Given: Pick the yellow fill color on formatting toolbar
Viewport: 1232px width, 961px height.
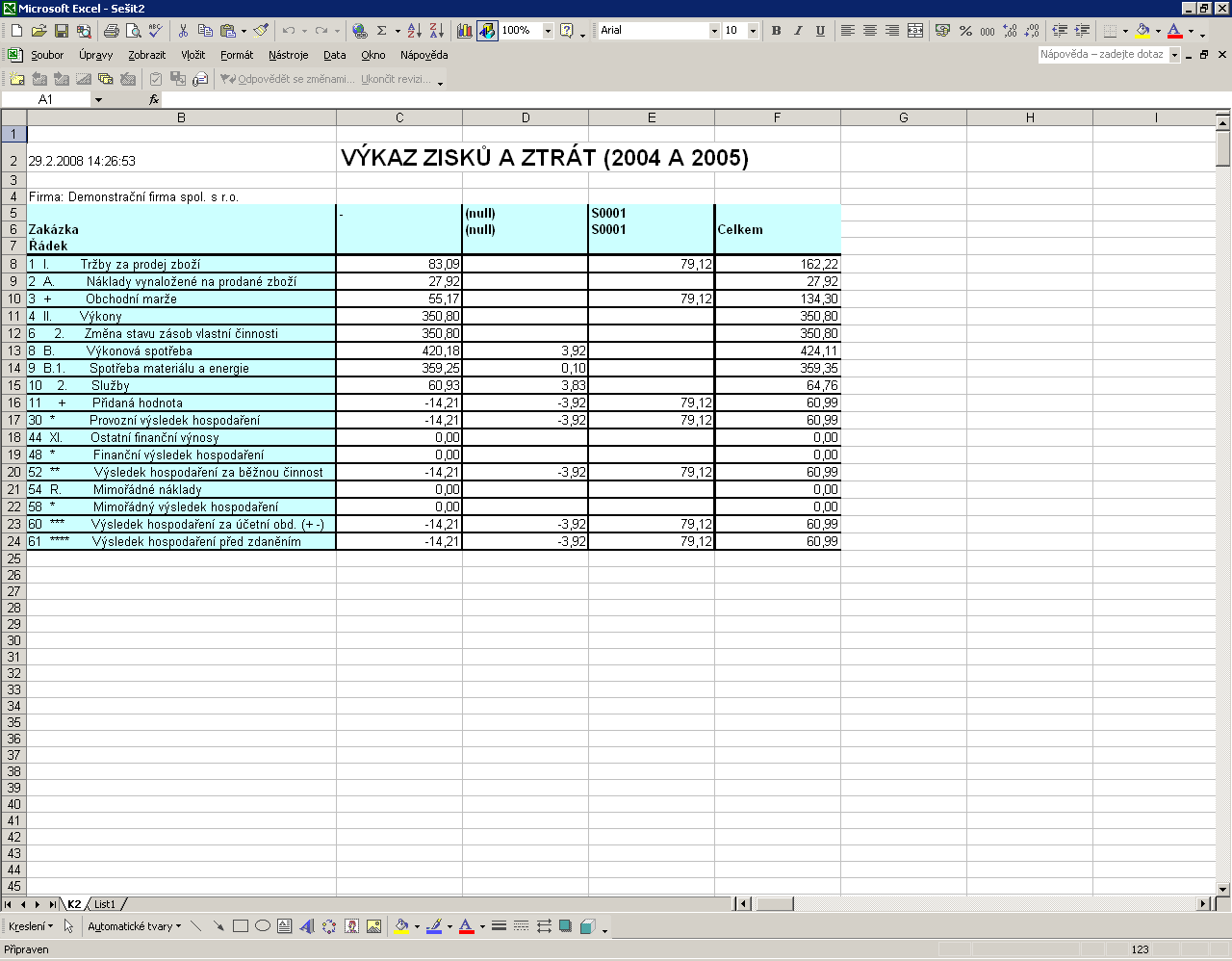Looking at the screenshot, I should click(x=1142, y=31).
